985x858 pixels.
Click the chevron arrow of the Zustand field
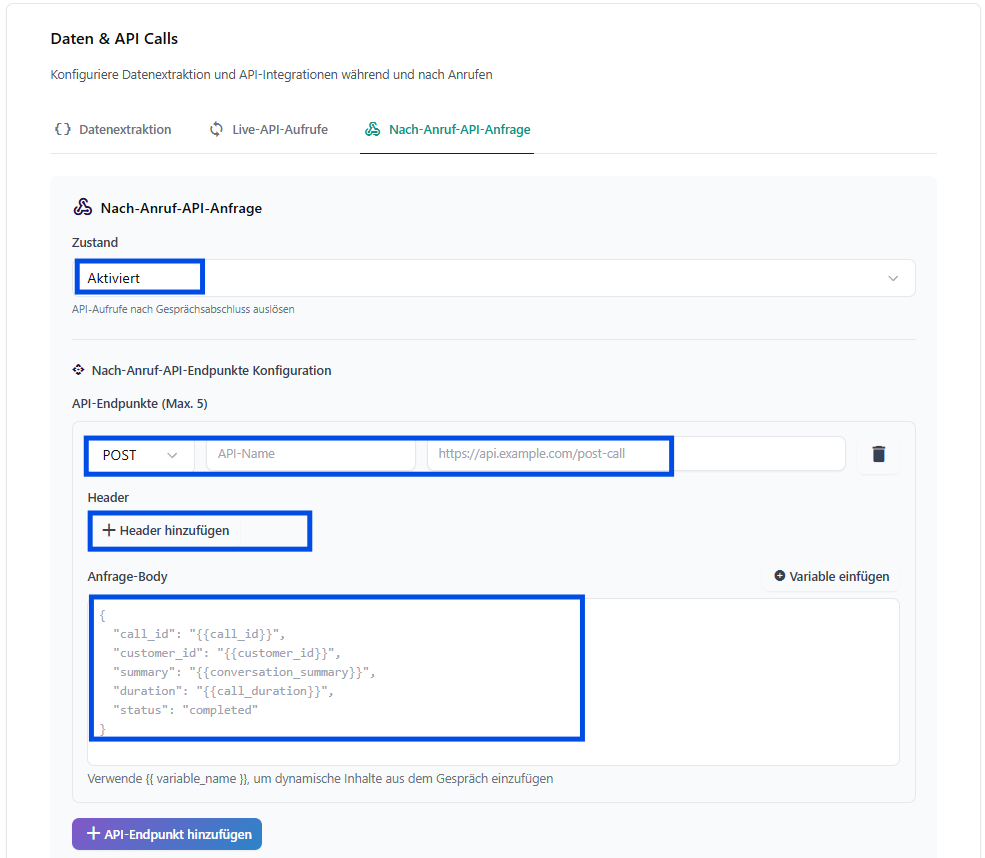(893, 278)
